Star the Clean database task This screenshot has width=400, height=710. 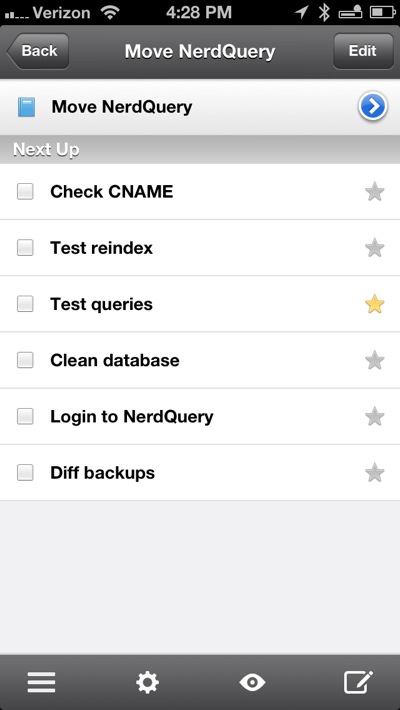(375, 360)
